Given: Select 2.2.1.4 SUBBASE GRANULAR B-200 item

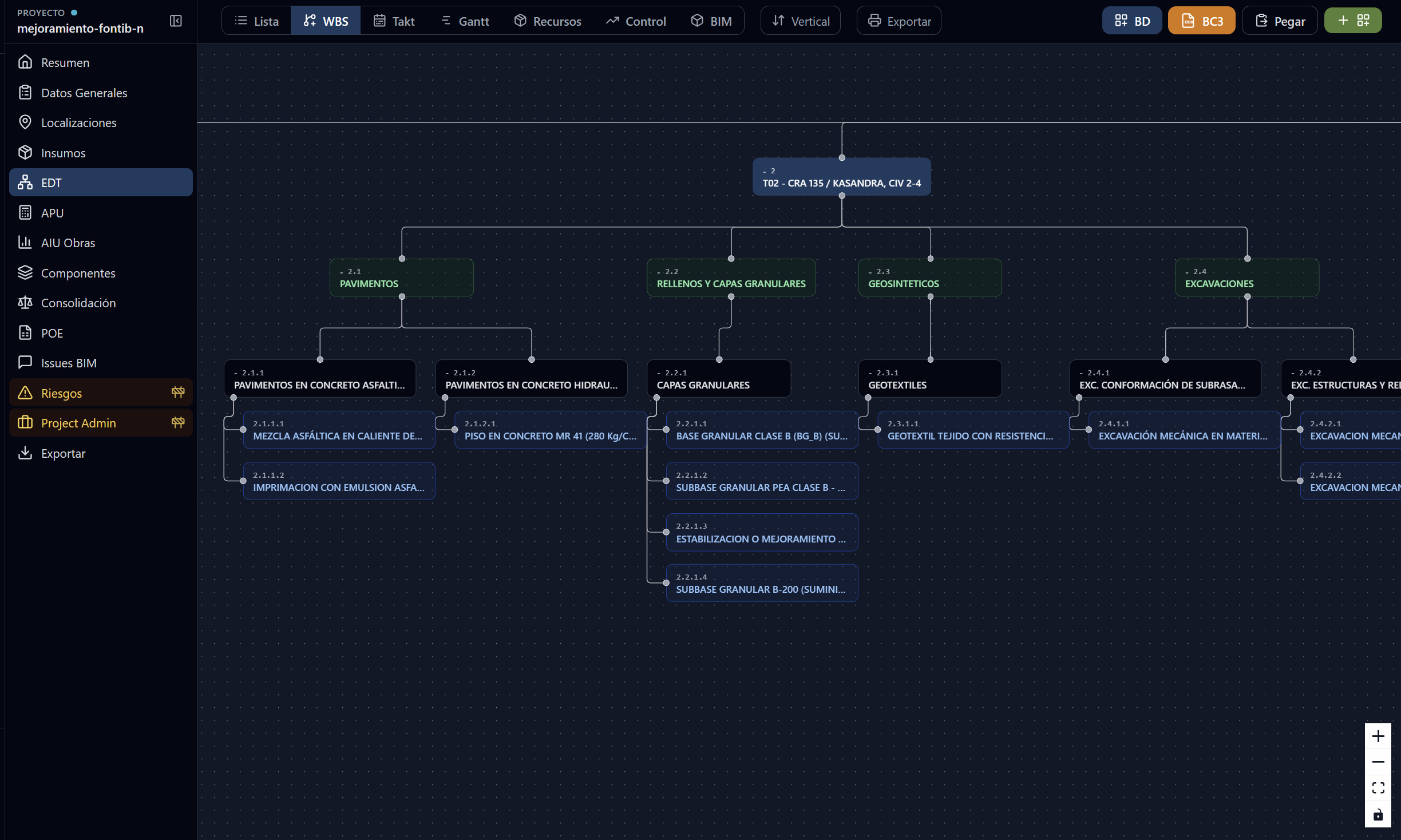Looking at the screenshot, I should (x=762, y=583).
